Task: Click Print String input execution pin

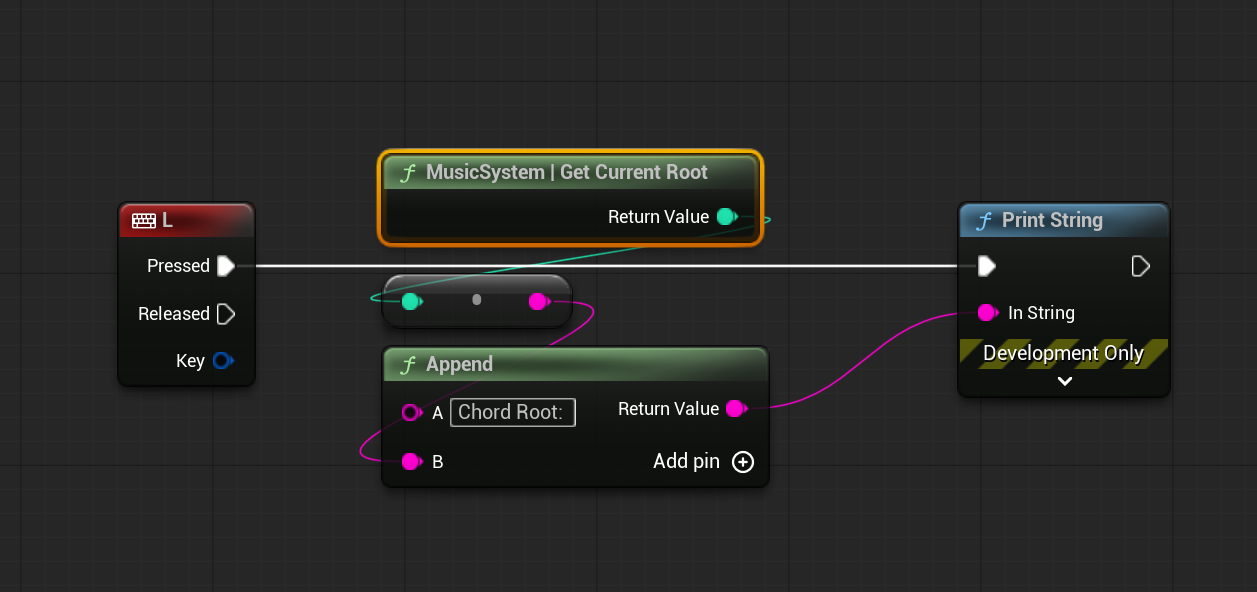Action: tap(987, 266)
